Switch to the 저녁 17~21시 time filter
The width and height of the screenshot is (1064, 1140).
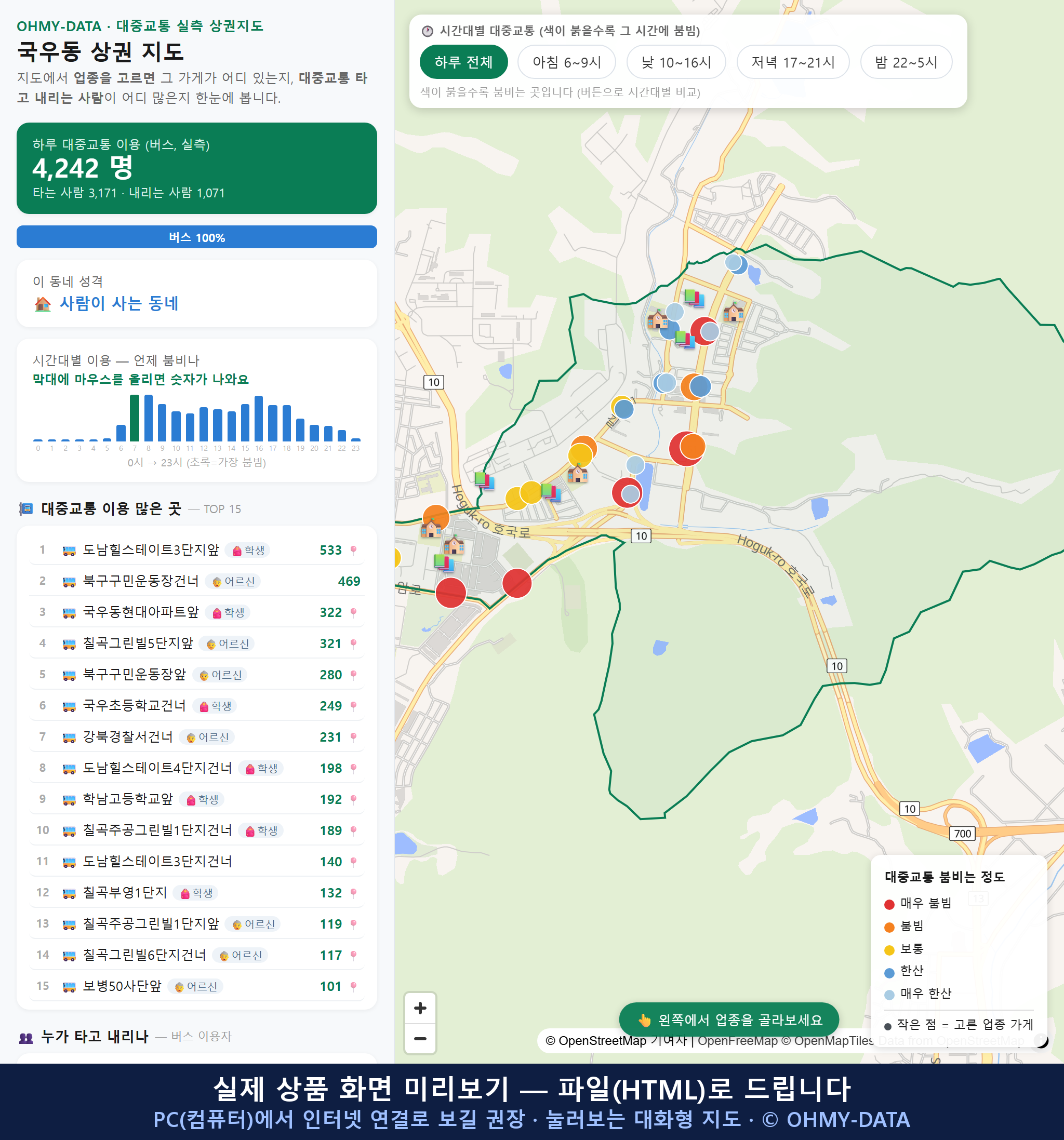793,62
